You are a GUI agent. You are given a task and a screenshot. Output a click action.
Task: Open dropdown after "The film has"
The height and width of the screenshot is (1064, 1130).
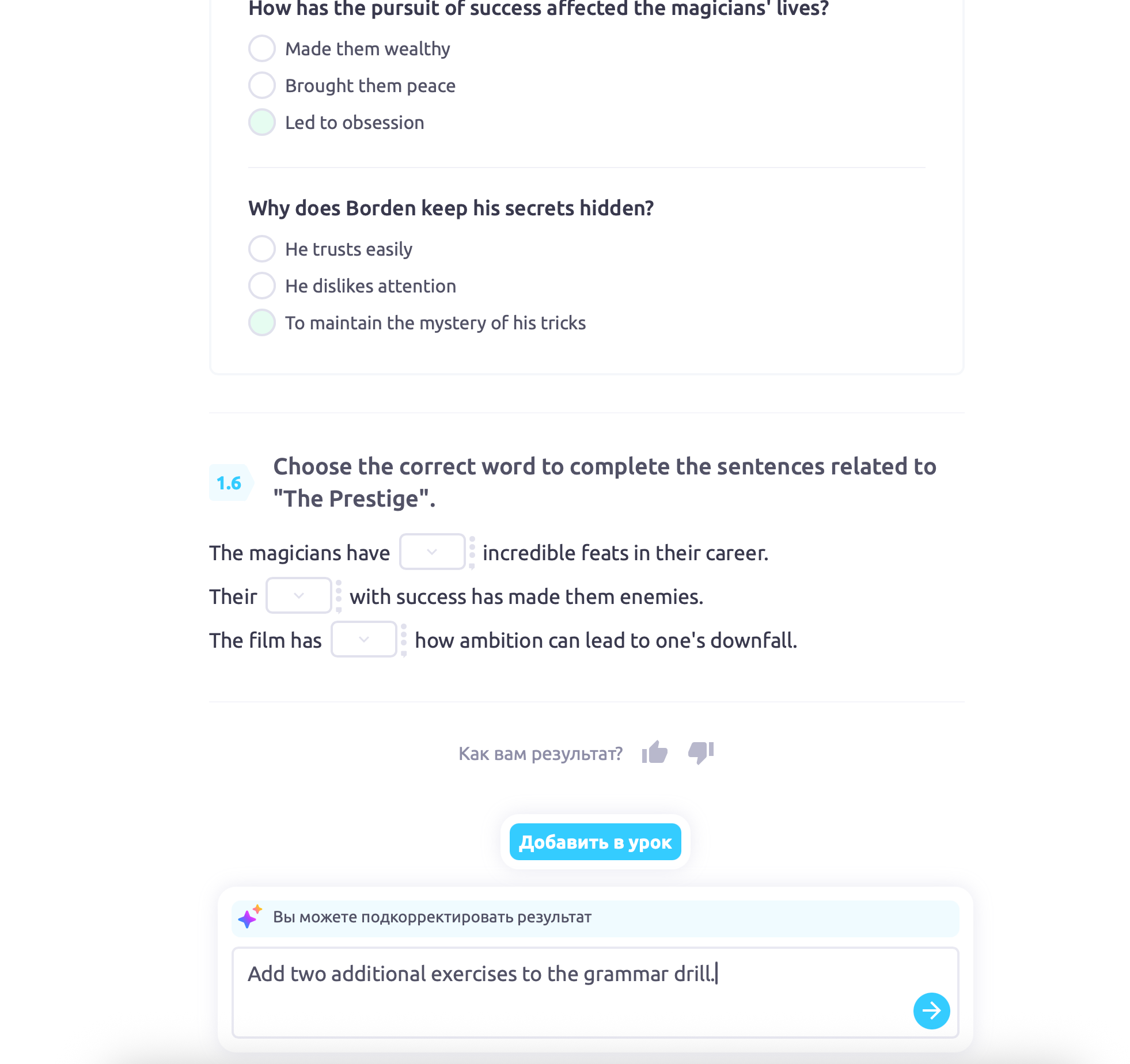coord(363,640)
